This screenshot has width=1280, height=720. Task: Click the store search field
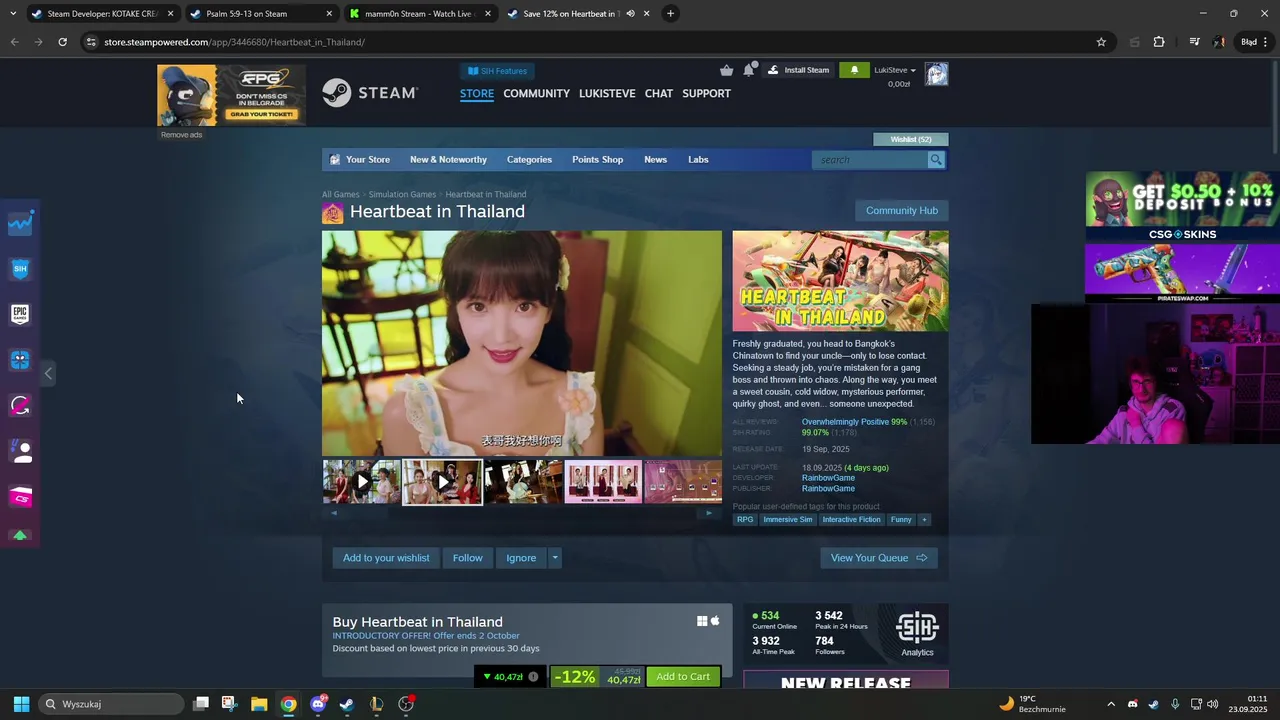[870, 160]
